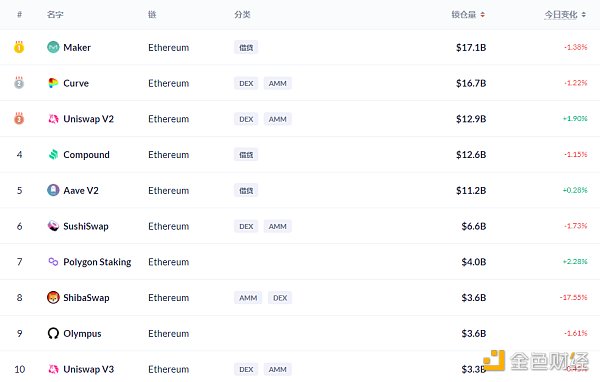Select the Compound green logo icon

[53, 155]
